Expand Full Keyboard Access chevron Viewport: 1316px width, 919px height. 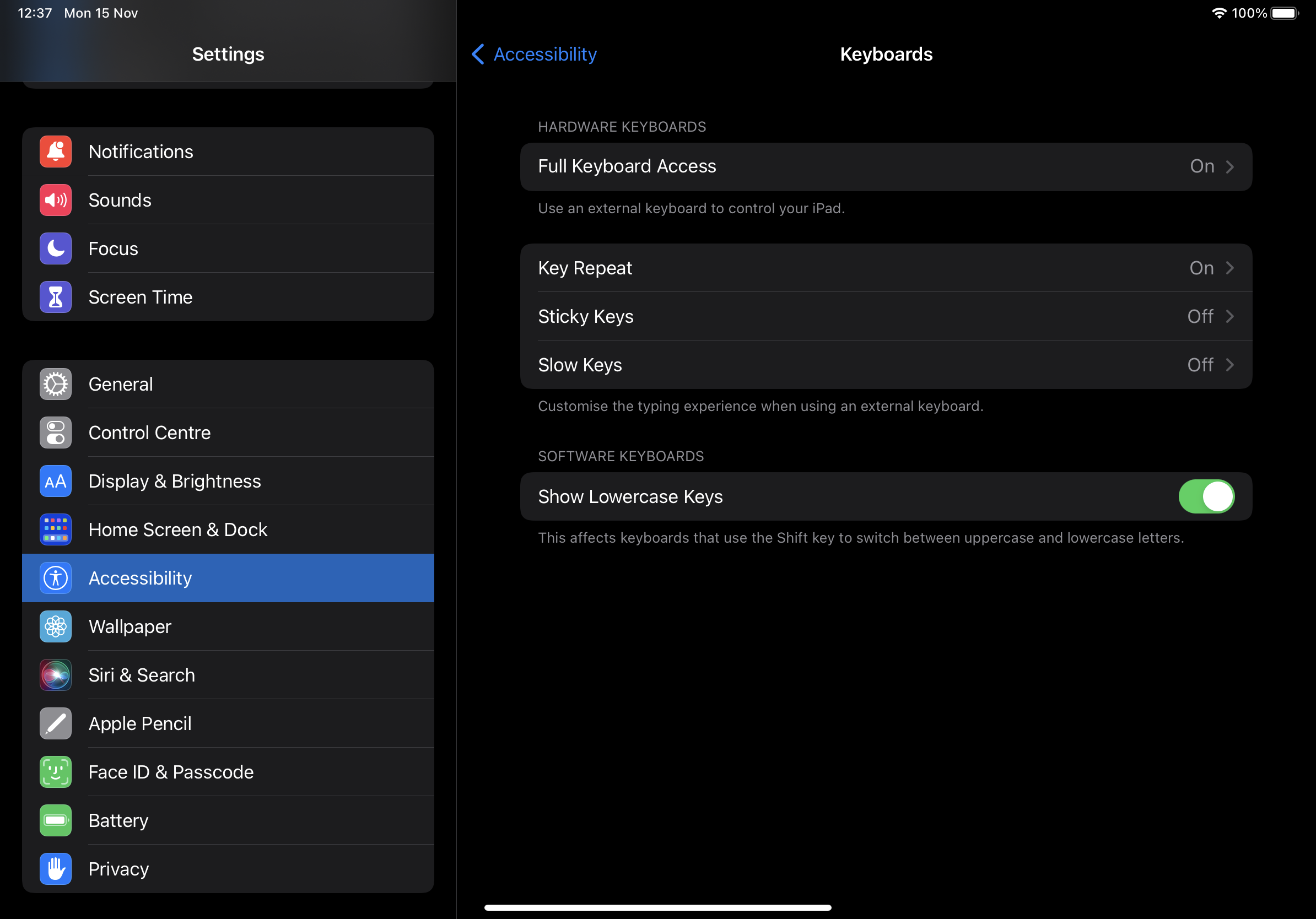click(1229, 167)
